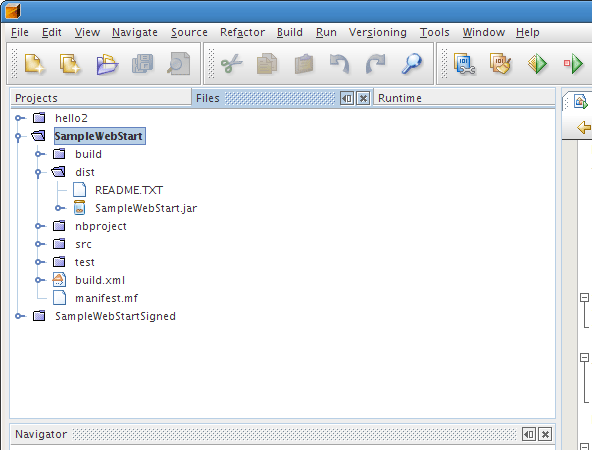Click the Clean and Build broom icon
Screen dimensions: 592x450
coord(500,63)
